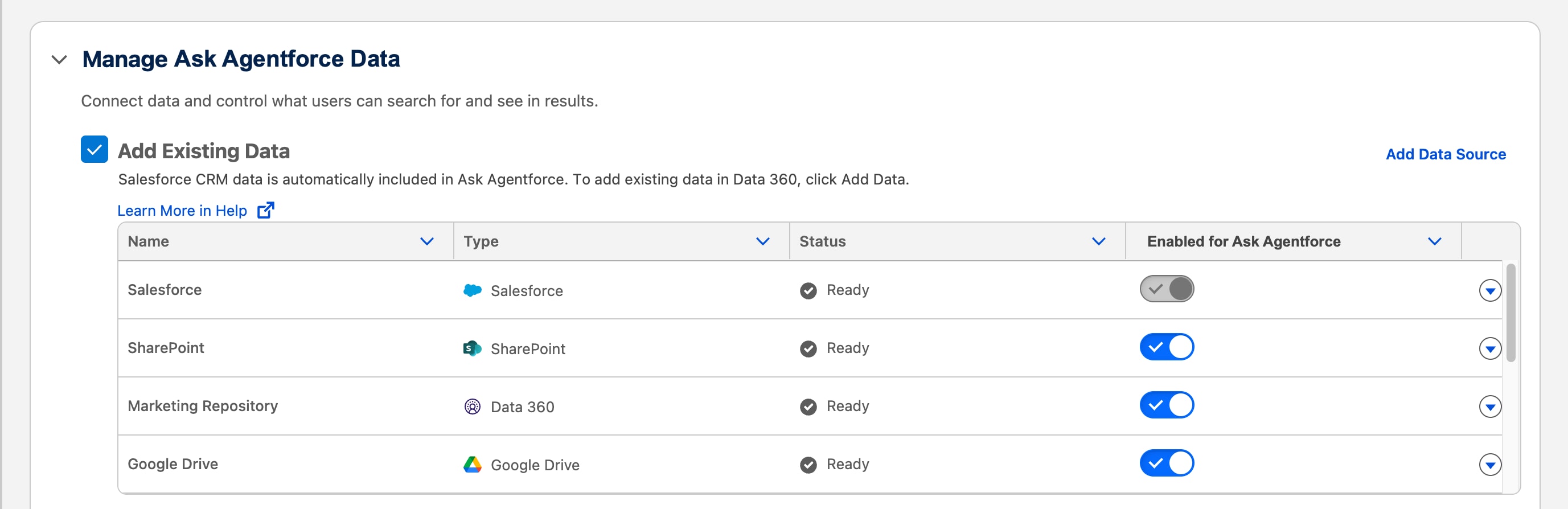Click the Add Data Source link
The width and height of the screenshot is (1568, 509).
click(x=1446, y=154)
